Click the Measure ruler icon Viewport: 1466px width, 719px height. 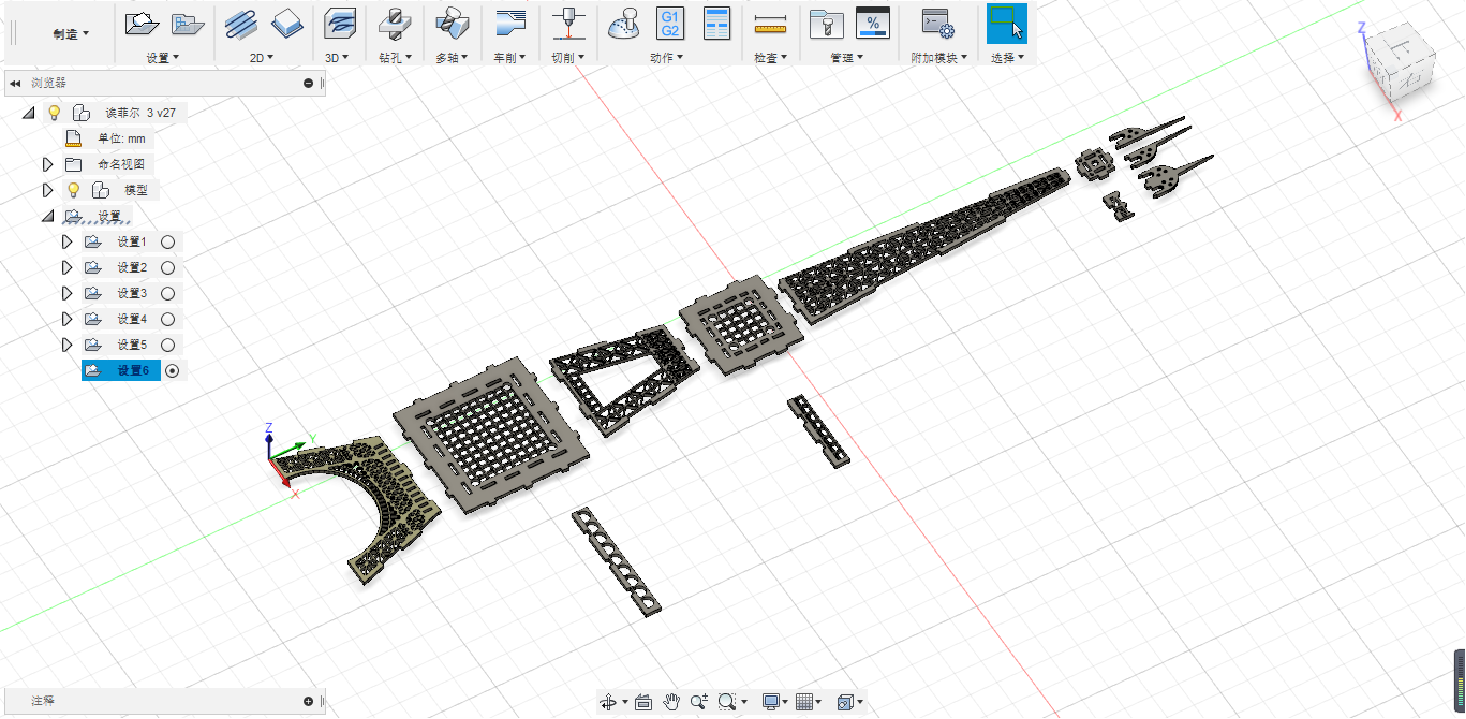770,22
